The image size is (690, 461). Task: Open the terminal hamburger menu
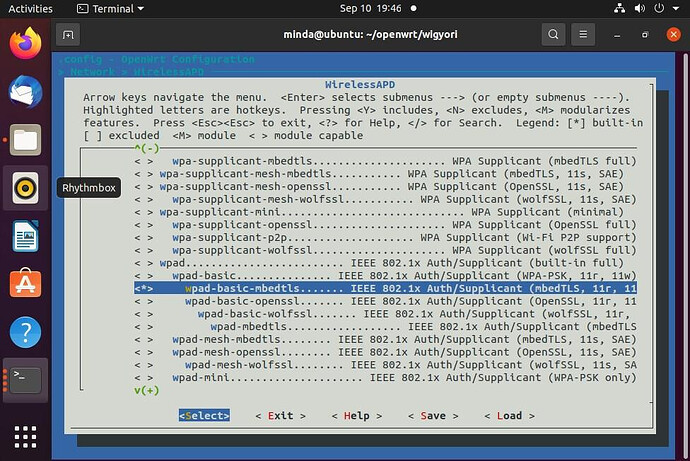[x=583, y=34]
